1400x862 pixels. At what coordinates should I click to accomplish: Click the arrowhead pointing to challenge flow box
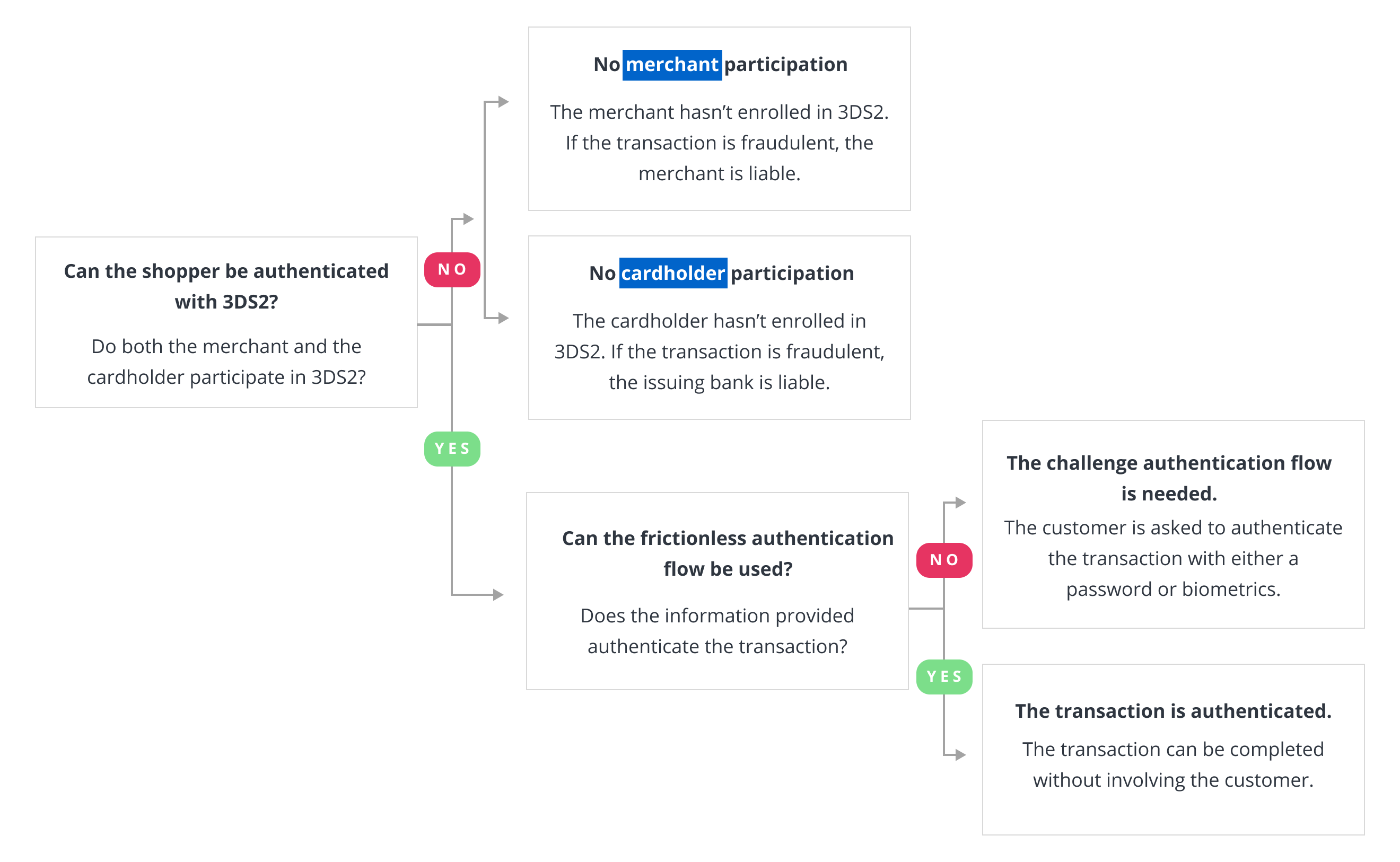(960, 502)
